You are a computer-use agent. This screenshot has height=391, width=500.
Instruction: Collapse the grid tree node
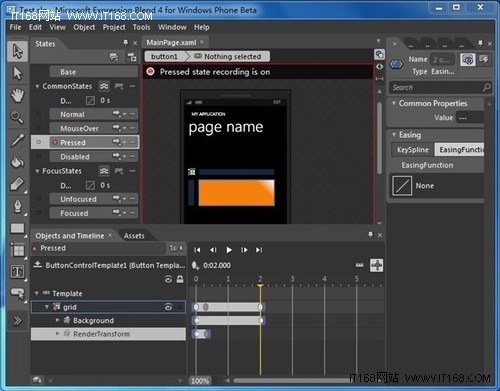[47, 307]
